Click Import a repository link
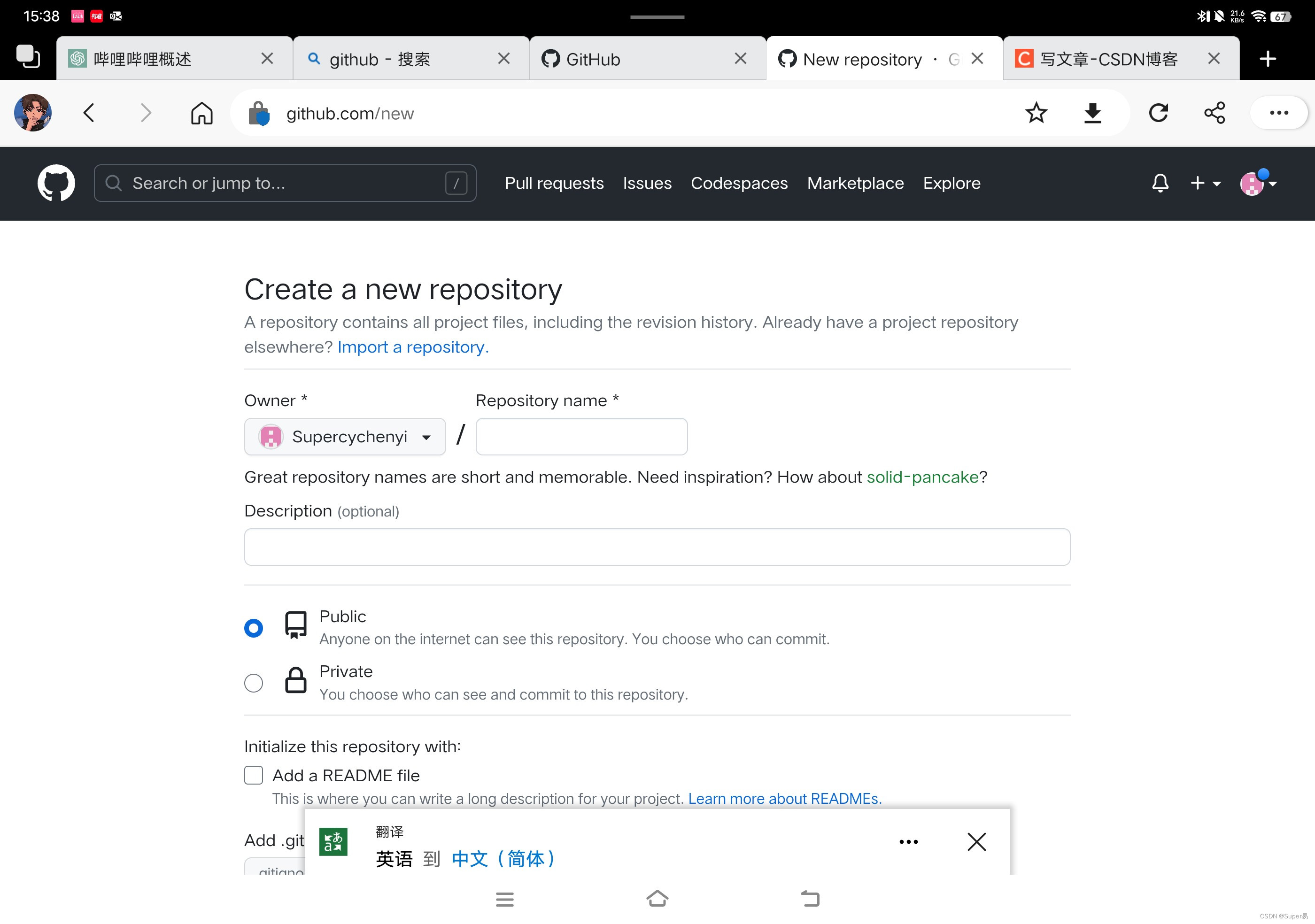Viewport: 1315px width, 924px height. [x=412, y=347]
